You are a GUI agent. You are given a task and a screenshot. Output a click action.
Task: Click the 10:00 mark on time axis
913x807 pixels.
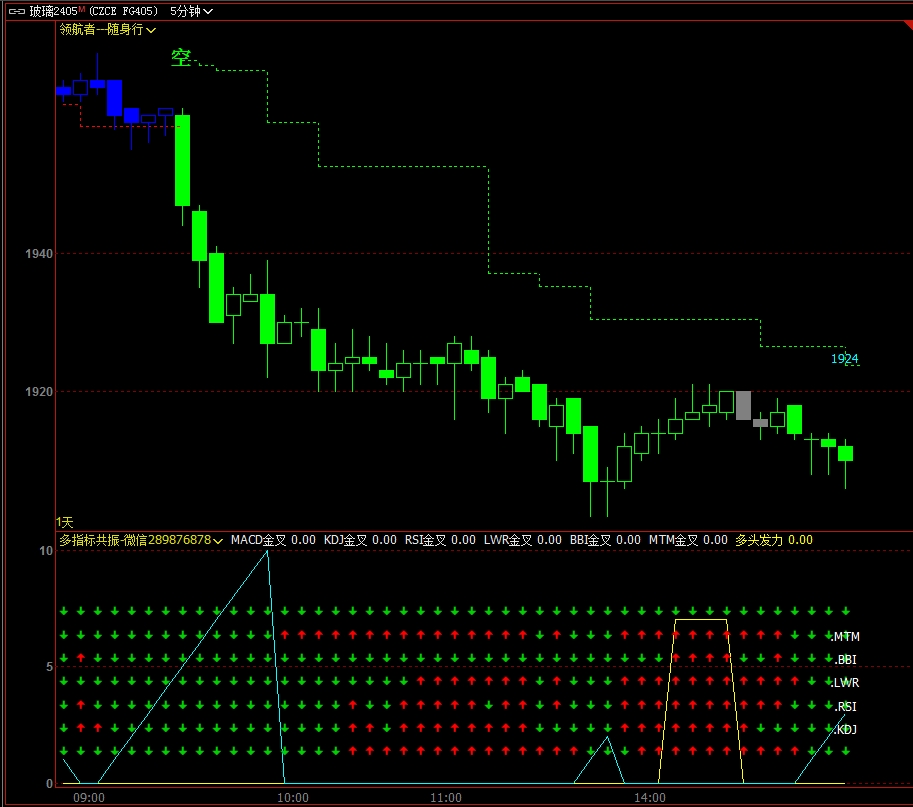[x=292, y=797]
